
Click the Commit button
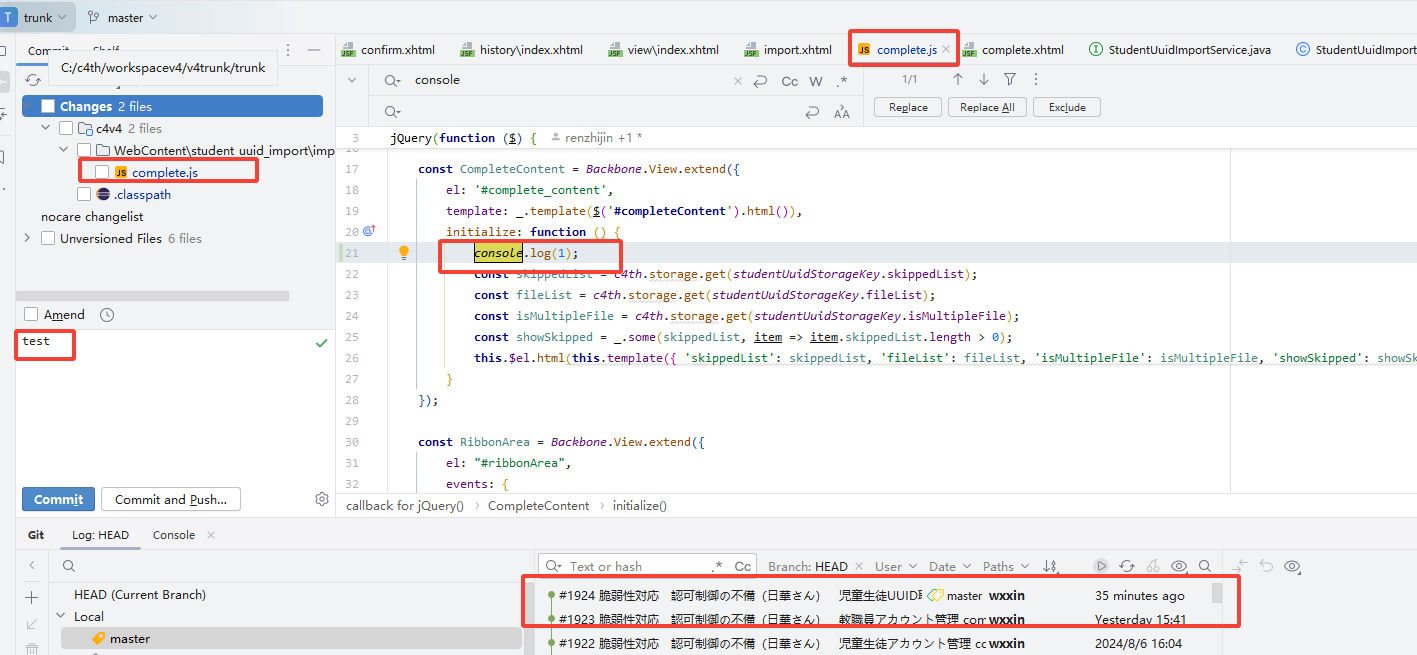tap(58, 499)
